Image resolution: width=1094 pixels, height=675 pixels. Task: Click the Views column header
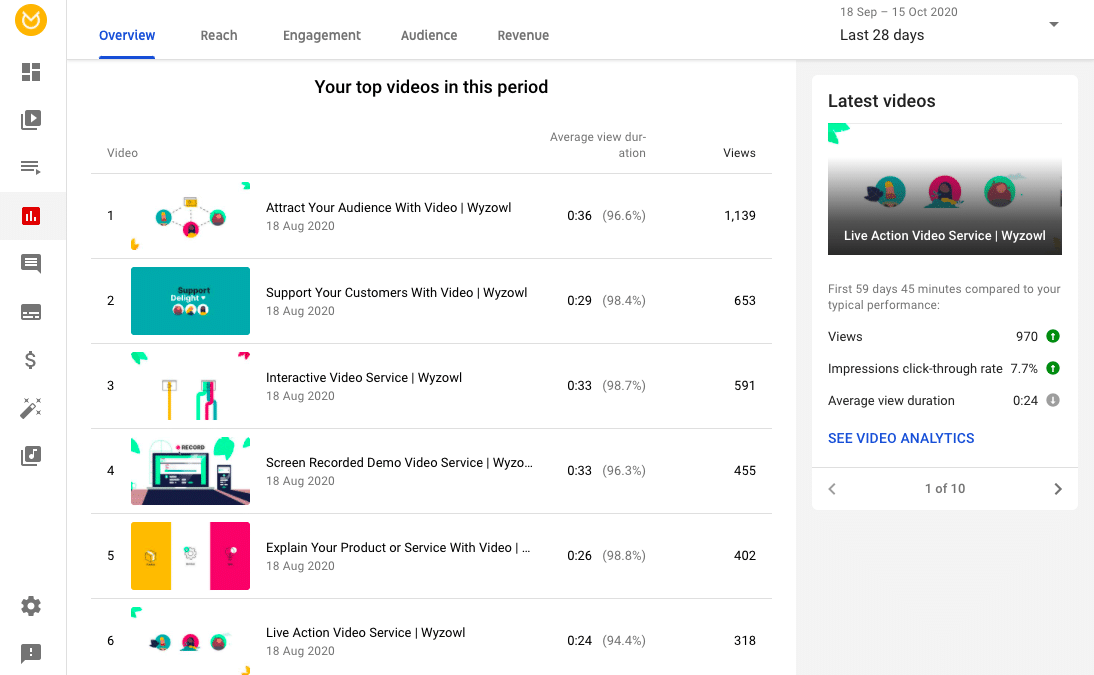(x=739, y=153)
